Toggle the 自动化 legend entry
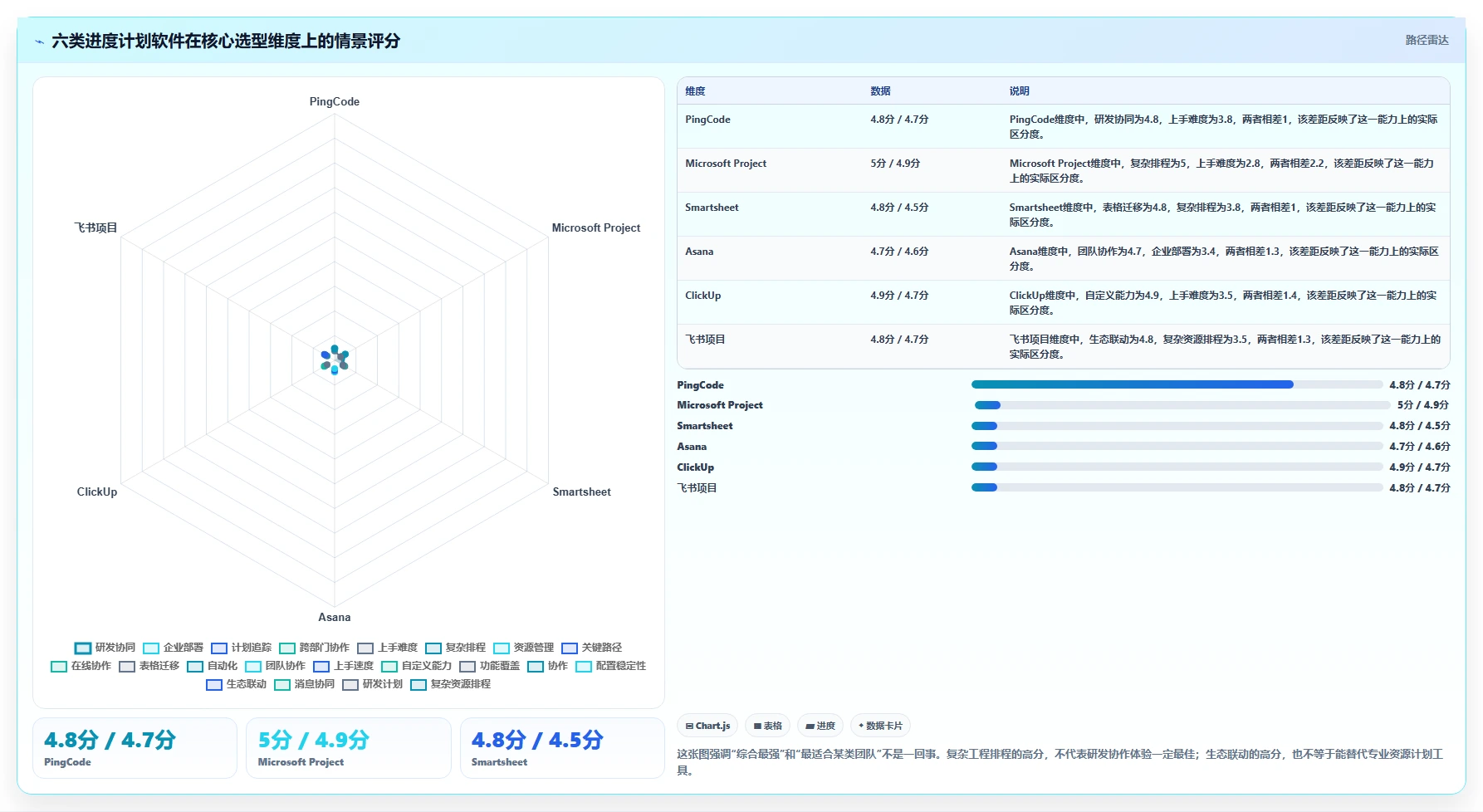Image resolution: width=1483 pixels, height=812 pixels. point(212,666)
